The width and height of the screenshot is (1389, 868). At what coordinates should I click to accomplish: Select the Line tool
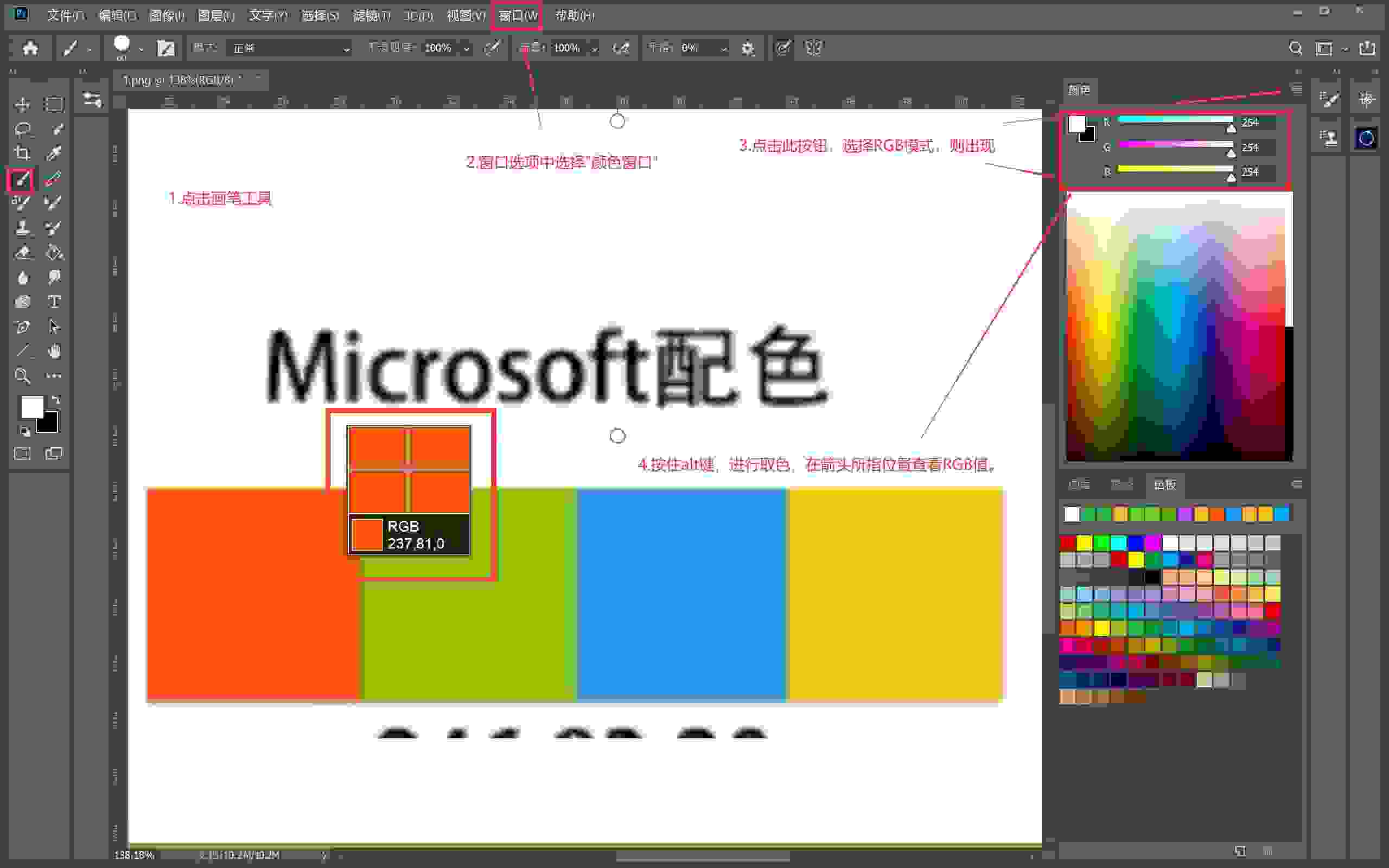pos(22,351)
